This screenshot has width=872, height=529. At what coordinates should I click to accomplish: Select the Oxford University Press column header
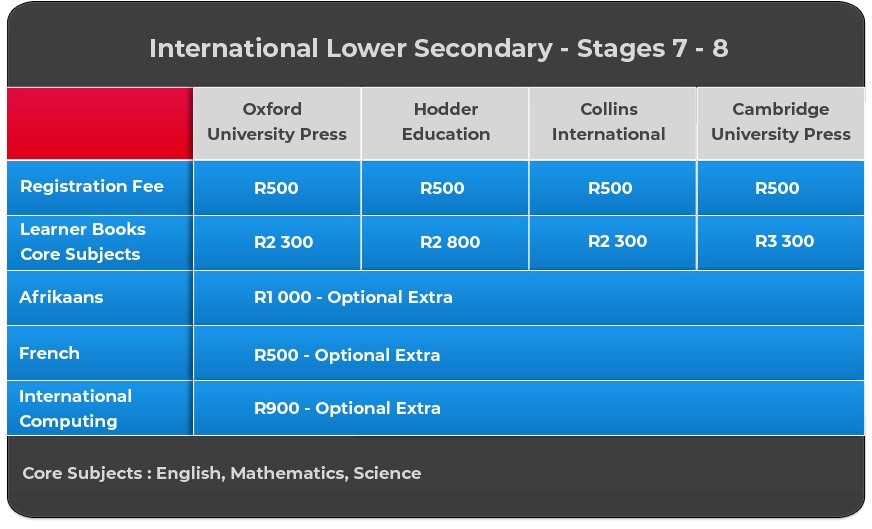(277, 122)
